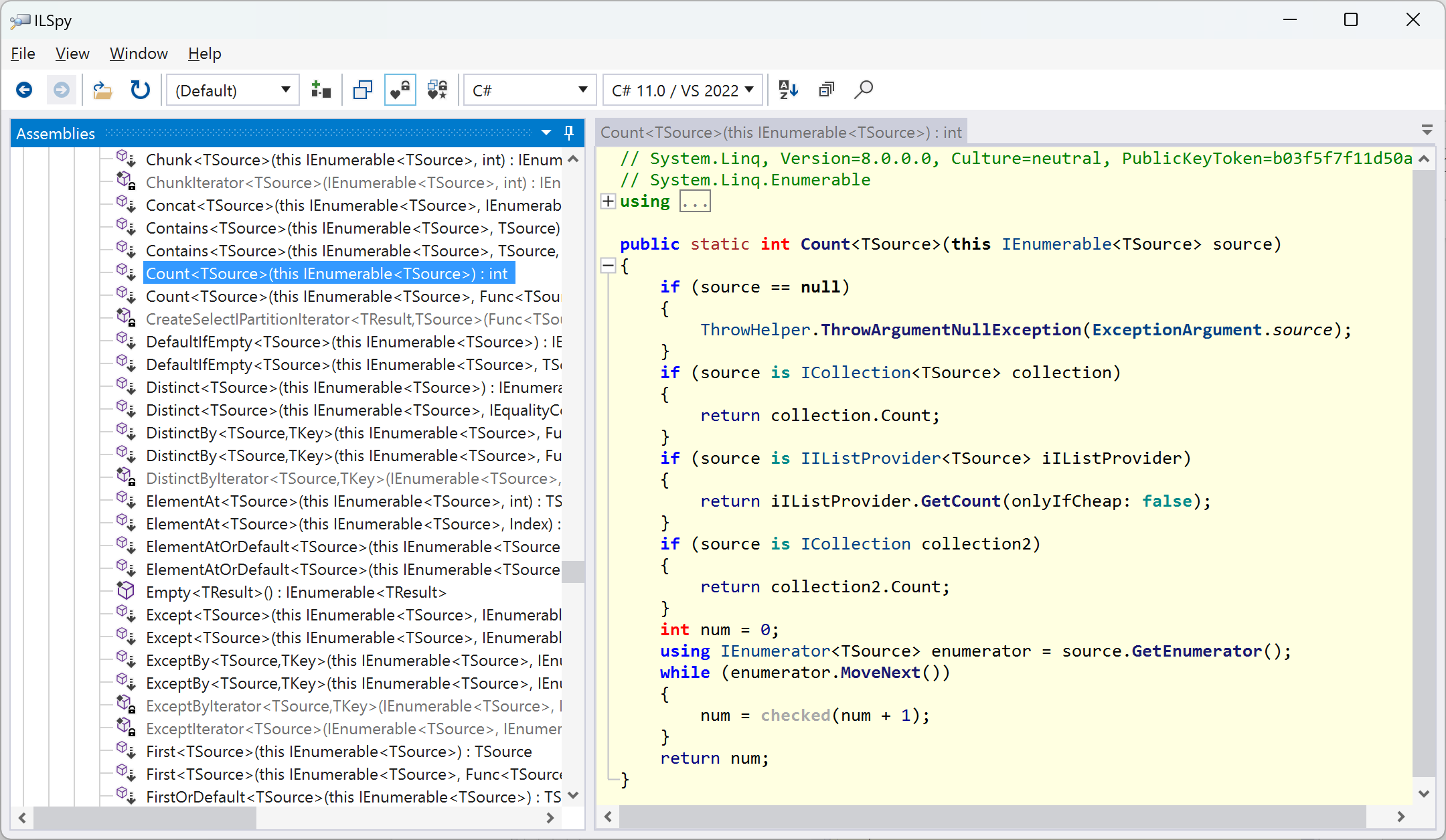Click assemblies tree scroll up arrow
This screenshot has height=840, width=1446.
[x=573, y=159]
